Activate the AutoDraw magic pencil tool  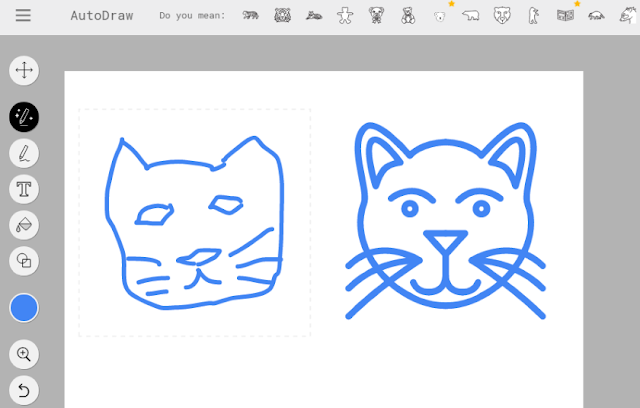pos(24,117)
